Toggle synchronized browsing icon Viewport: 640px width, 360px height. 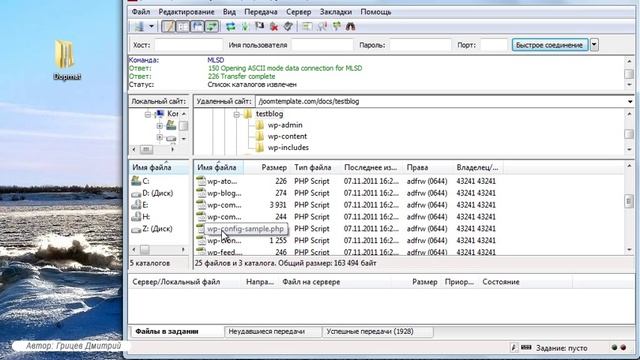click(336, 27)
